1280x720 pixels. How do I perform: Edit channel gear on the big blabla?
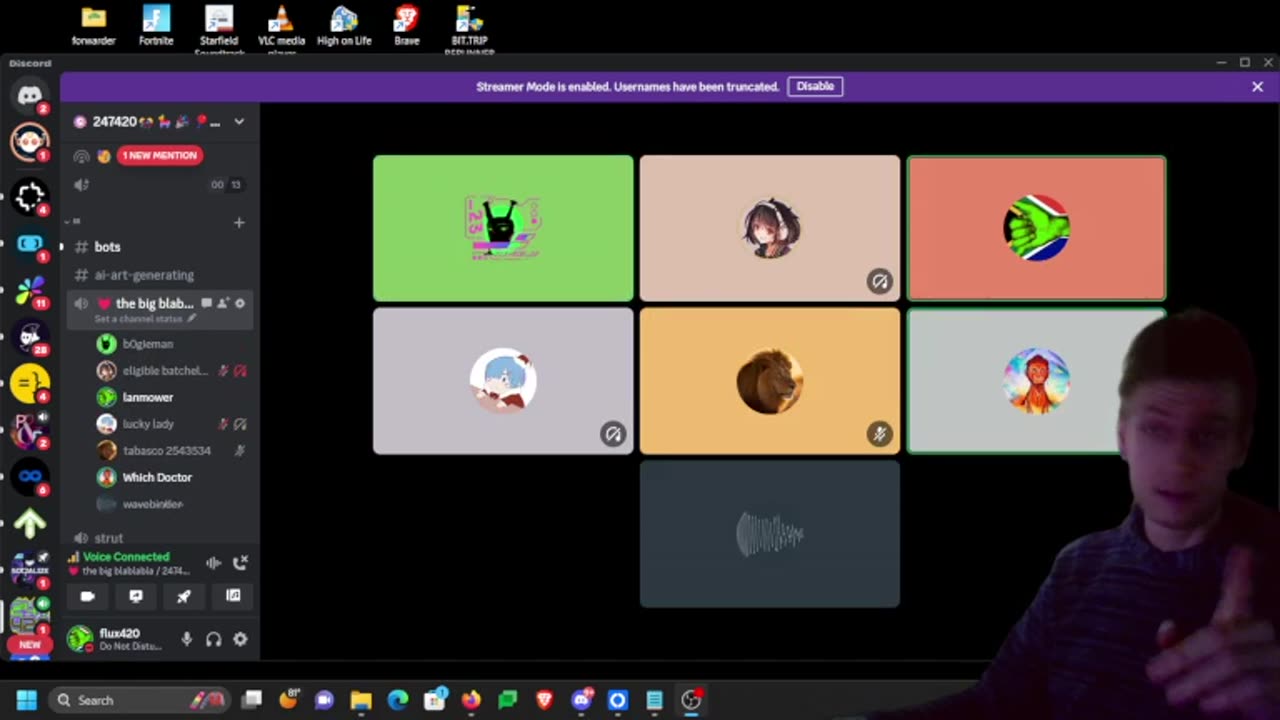click(240, 303)
